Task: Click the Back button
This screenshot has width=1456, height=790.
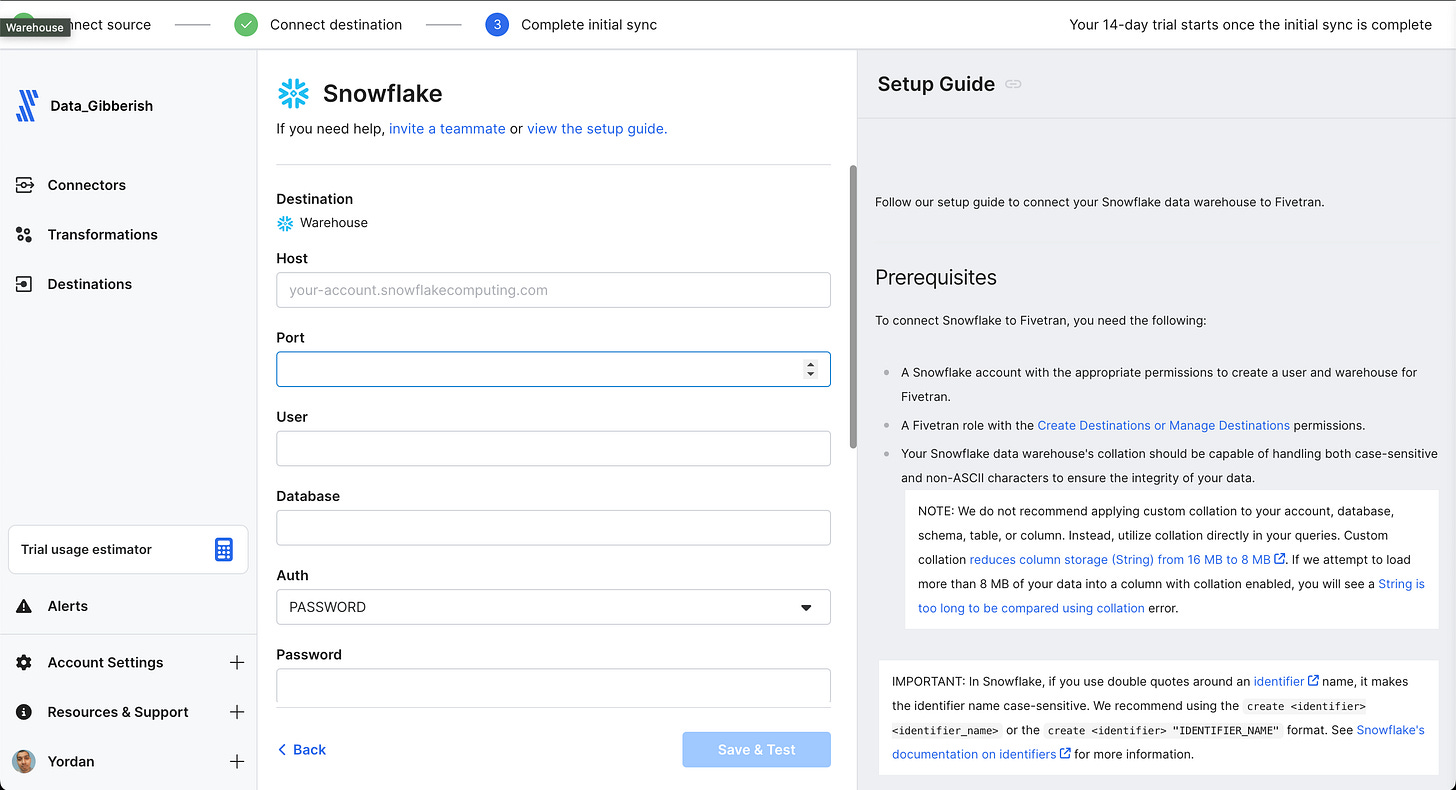Action: pos(302,749)
